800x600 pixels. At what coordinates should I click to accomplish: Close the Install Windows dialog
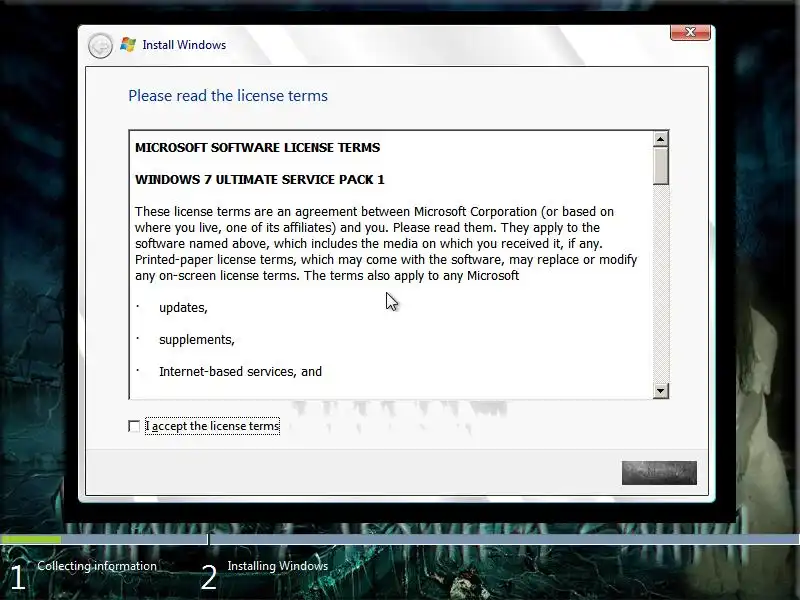point(690,32)
